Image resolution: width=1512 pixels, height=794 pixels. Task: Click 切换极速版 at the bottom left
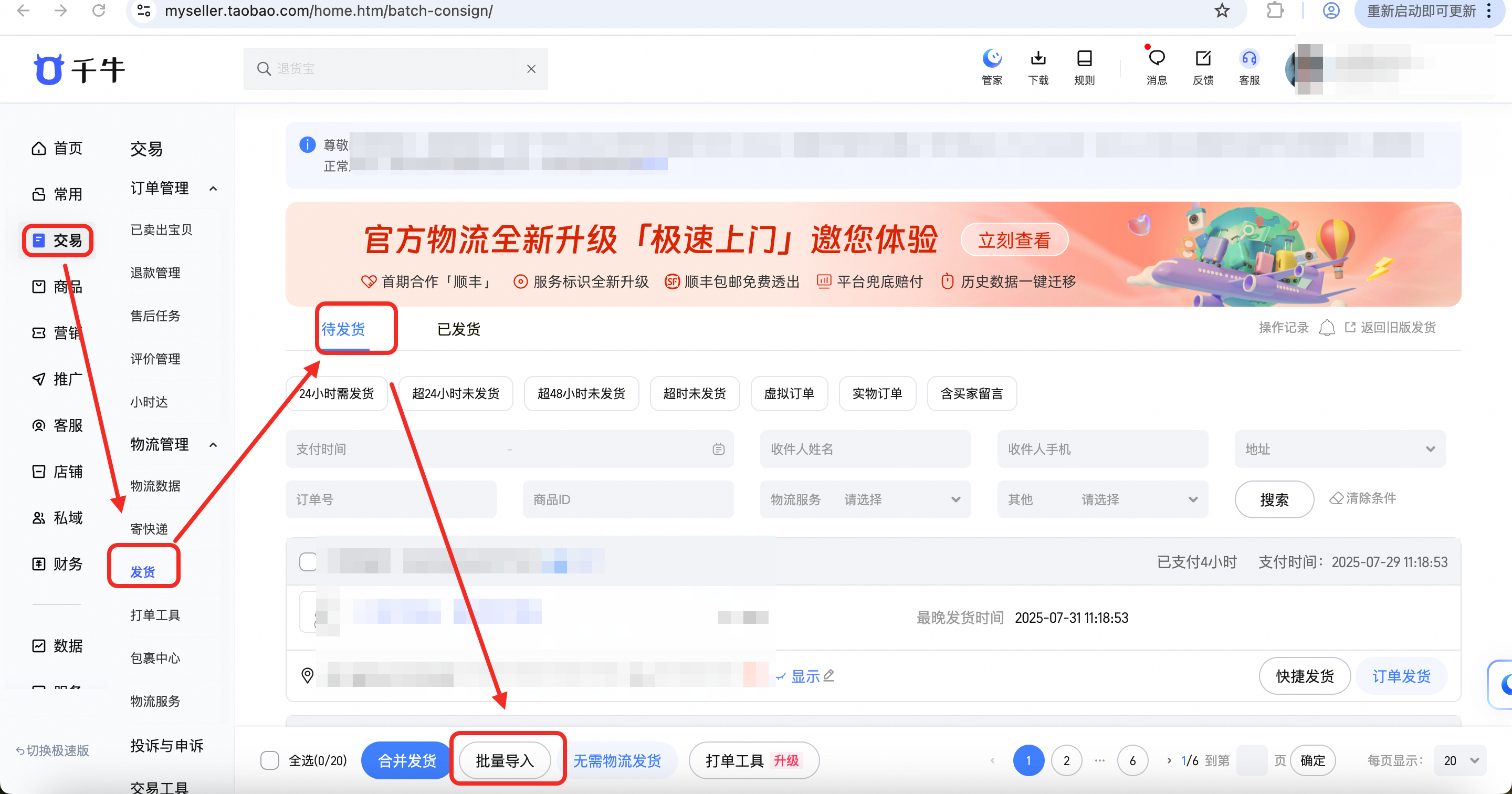52,750
